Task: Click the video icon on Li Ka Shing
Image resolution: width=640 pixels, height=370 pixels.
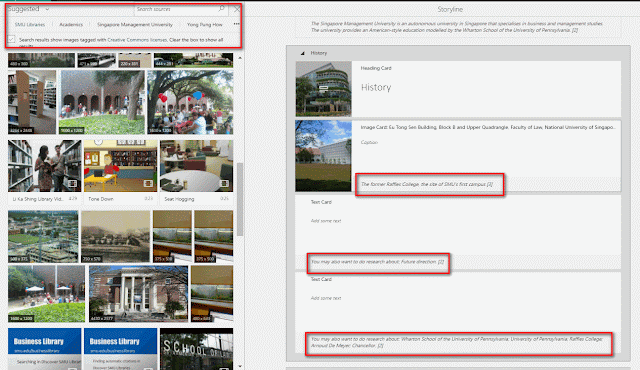Action: point(72,184)
